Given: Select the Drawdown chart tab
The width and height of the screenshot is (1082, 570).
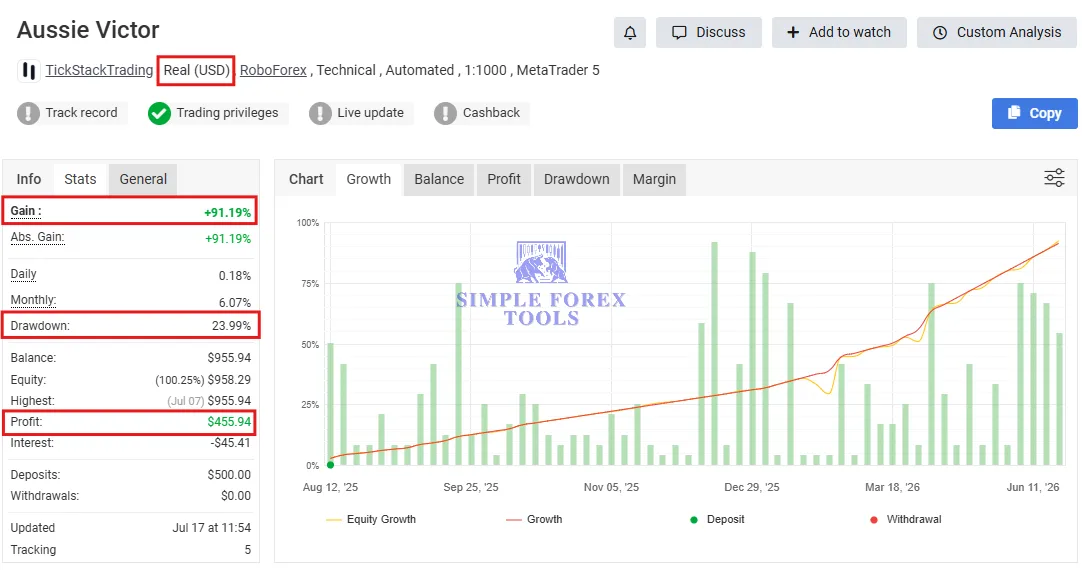Looking at the screenshot, I should pos(576,179).
